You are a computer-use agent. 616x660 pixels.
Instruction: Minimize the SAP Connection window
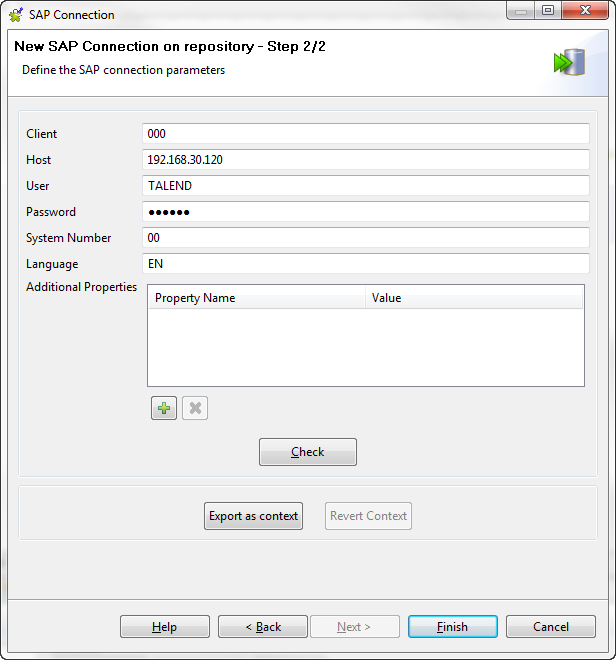pos(521,10)
